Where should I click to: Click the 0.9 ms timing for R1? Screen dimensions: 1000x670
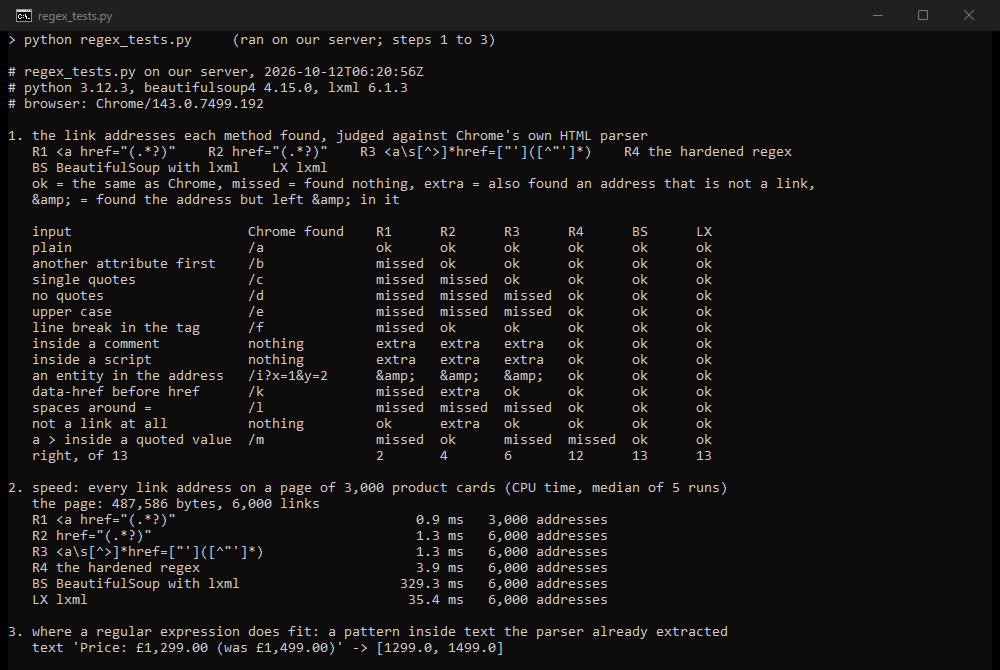(439, 520)
